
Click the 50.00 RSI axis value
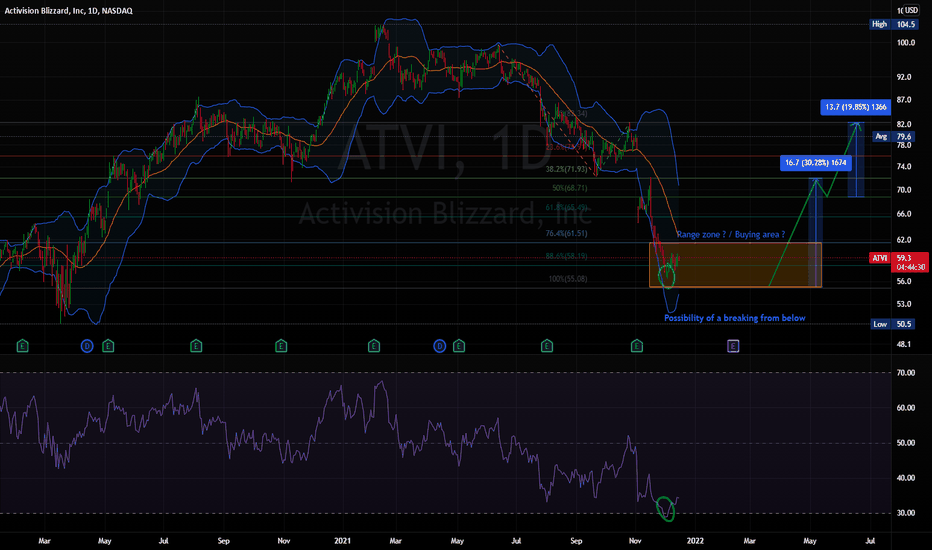[906, 443]
